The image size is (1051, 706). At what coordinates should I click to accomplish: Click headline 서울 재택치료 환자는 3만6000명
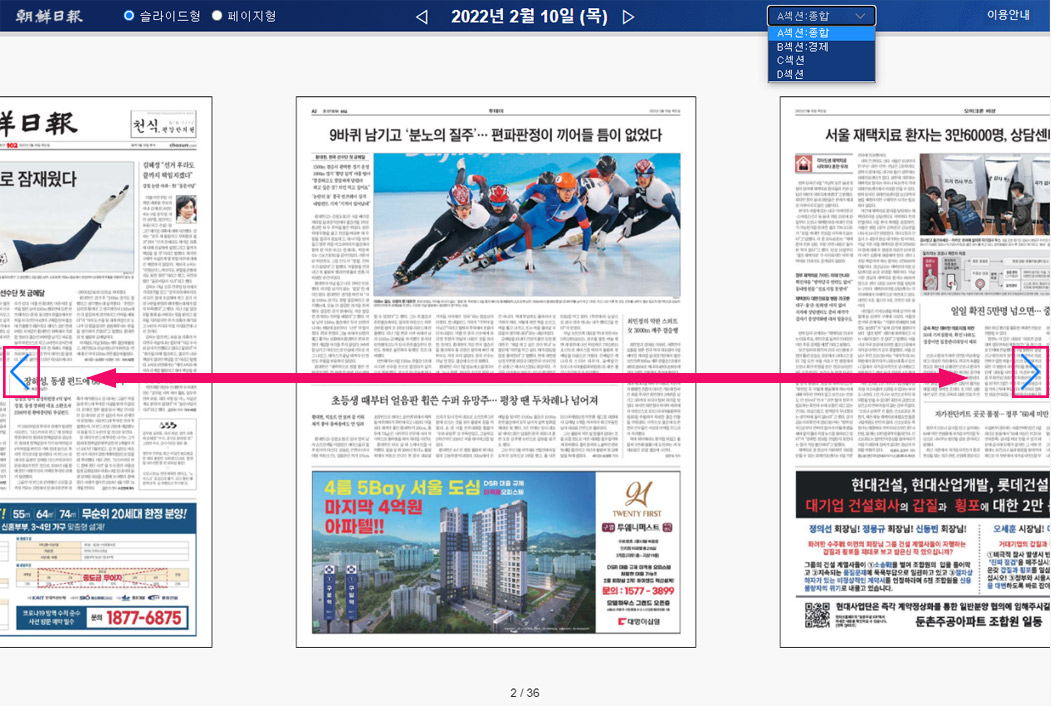[x=937, y=135]
